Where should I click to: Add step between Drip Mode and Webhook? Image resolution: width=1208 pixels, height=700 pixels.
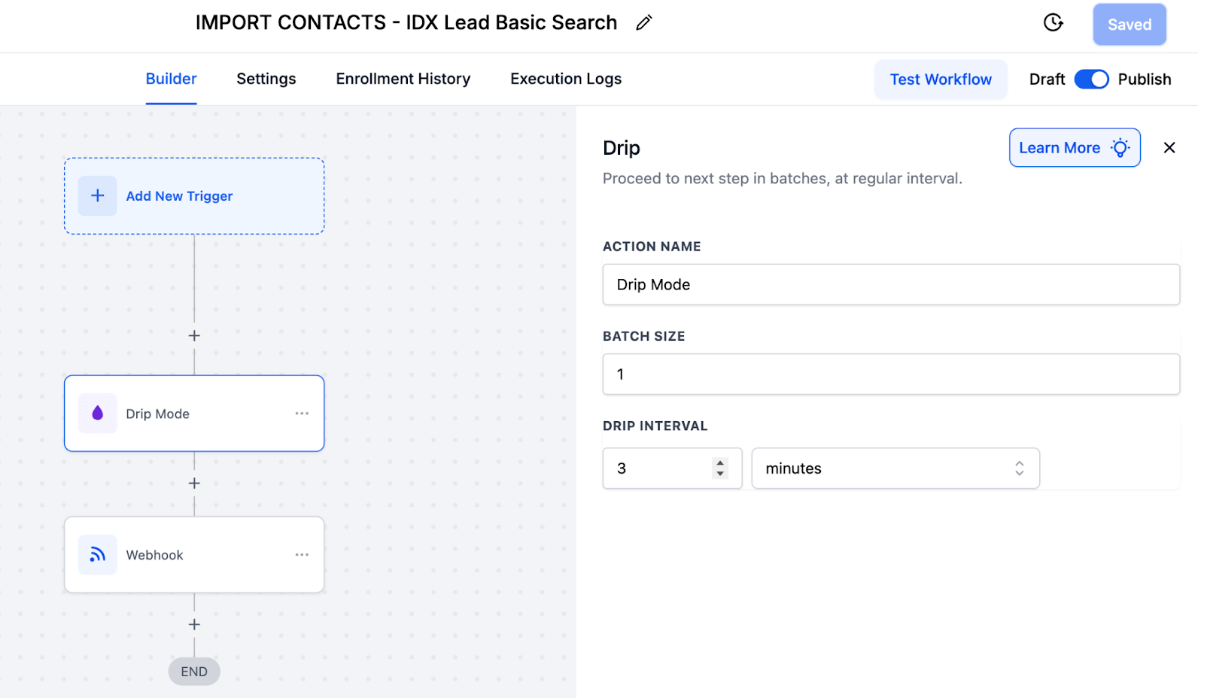(194, 484)
